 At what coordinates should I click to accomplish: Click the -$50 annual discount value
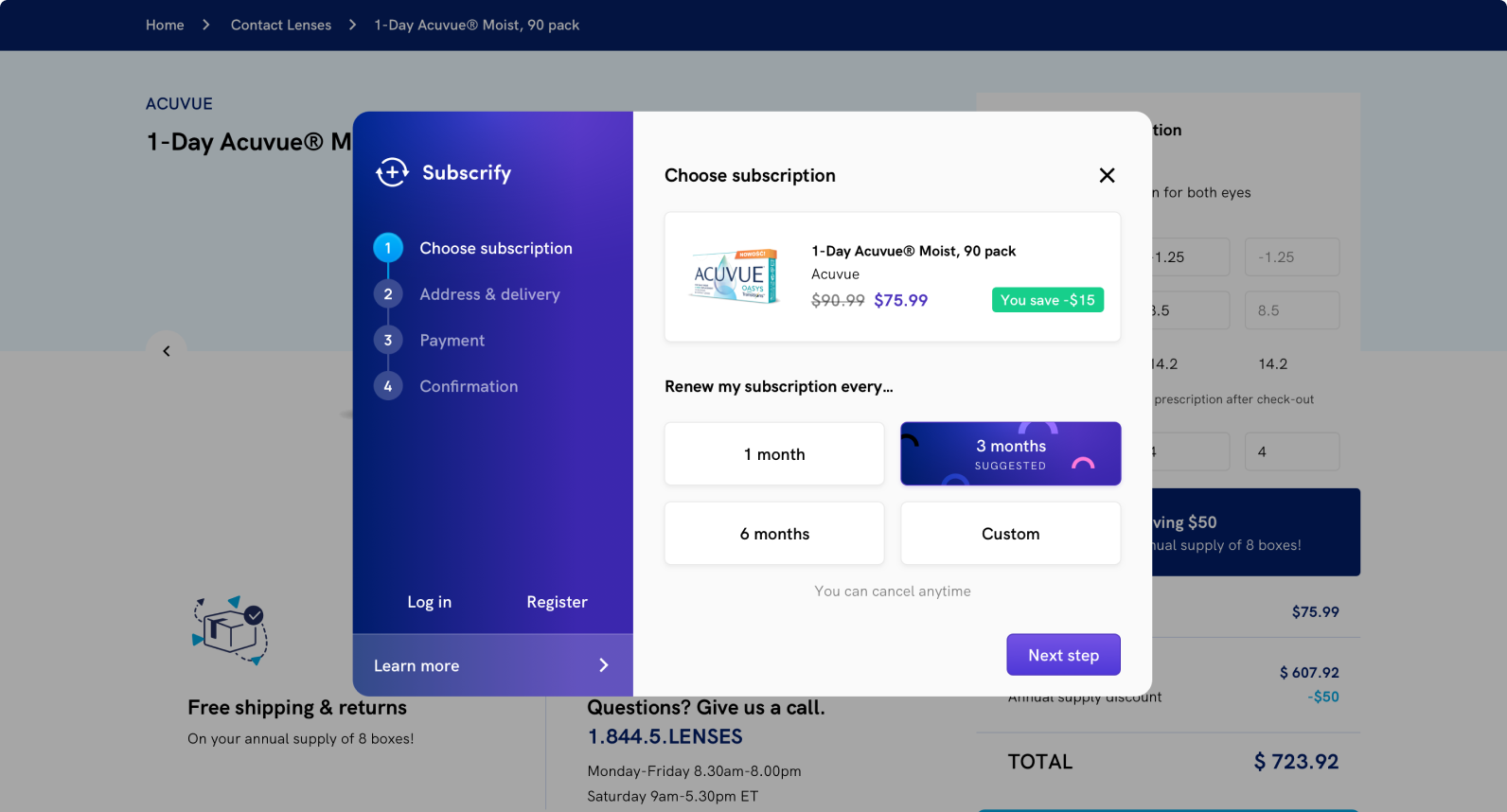pyautogui.click(x=1323, y=697)
